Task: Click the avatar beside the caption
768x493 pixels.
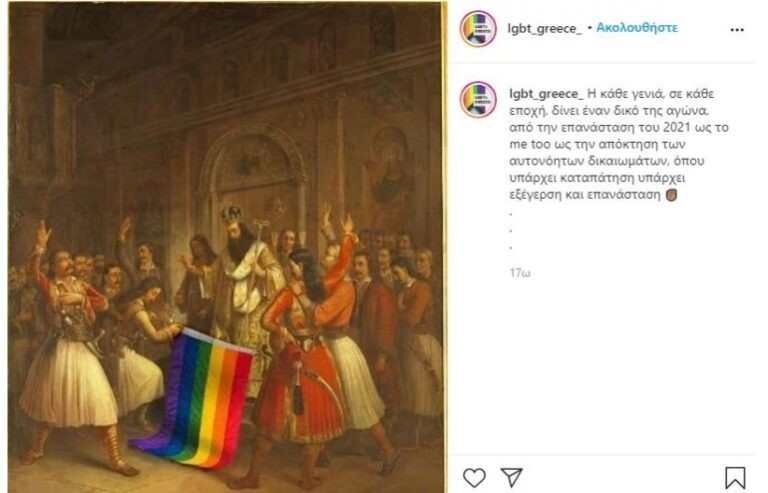Action: 478,99
